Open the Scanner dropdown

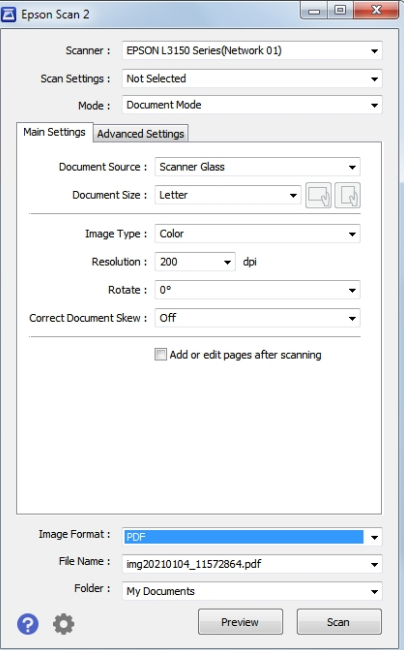(x=252, y=51)
